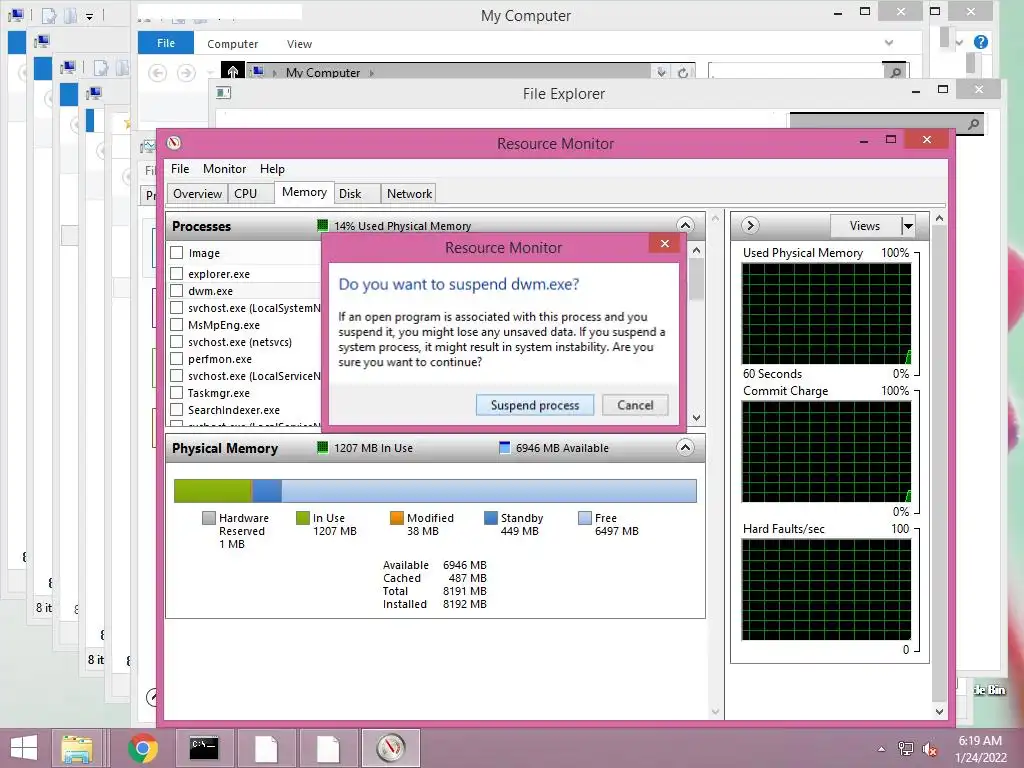Open the Windows Start button
This screenshot has height=768, width=1024.
(24, 748)
